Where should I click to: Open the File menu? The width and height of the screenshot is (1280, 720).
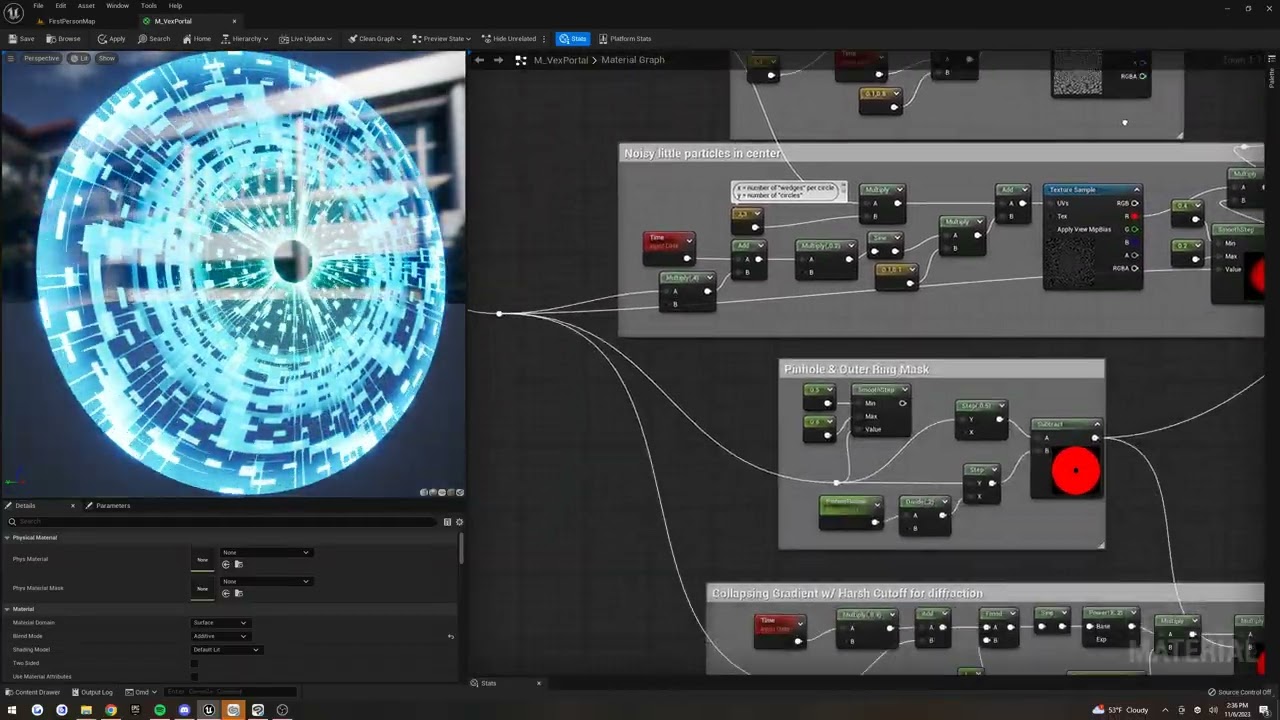38,6
